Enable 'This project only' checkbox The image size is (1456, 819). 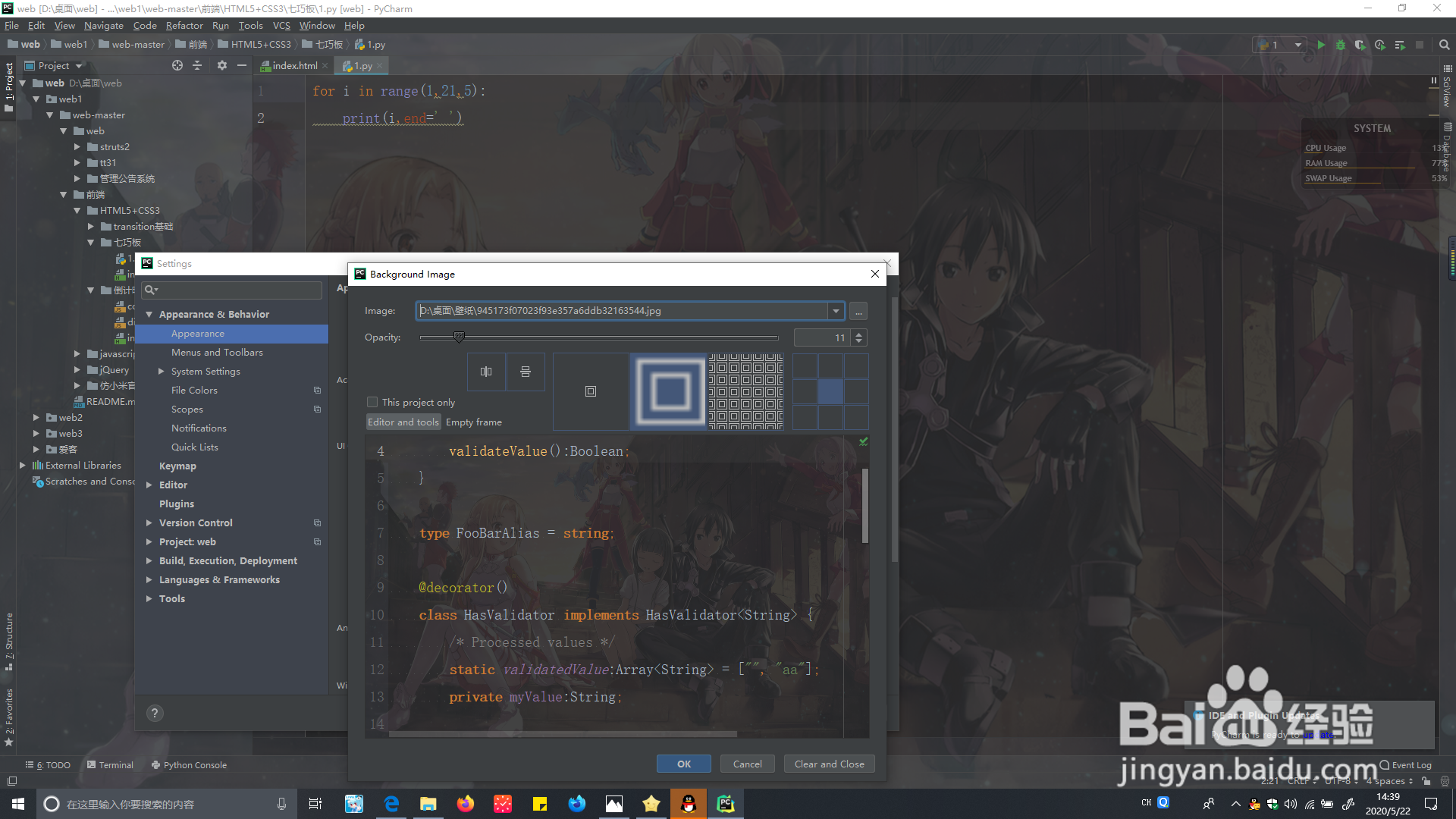[372, 403]
